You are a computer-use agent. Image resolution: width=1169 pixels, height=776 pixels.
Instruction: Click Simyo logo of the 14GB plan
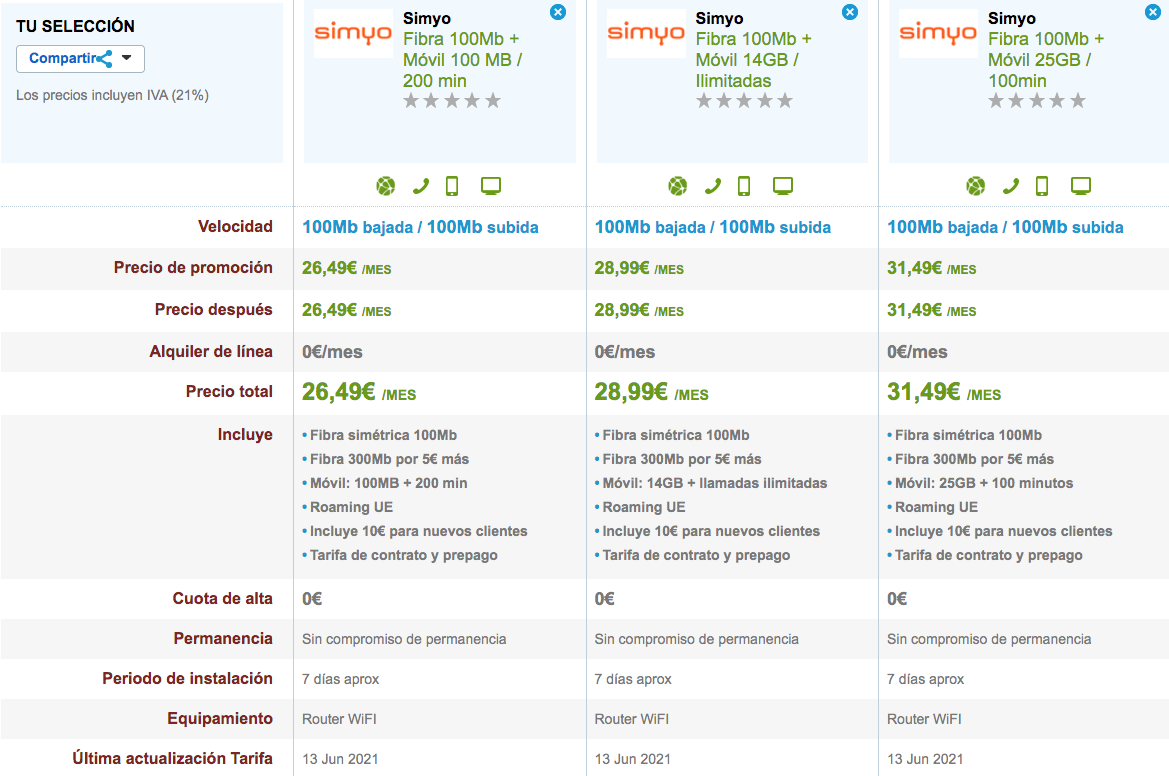646,34
